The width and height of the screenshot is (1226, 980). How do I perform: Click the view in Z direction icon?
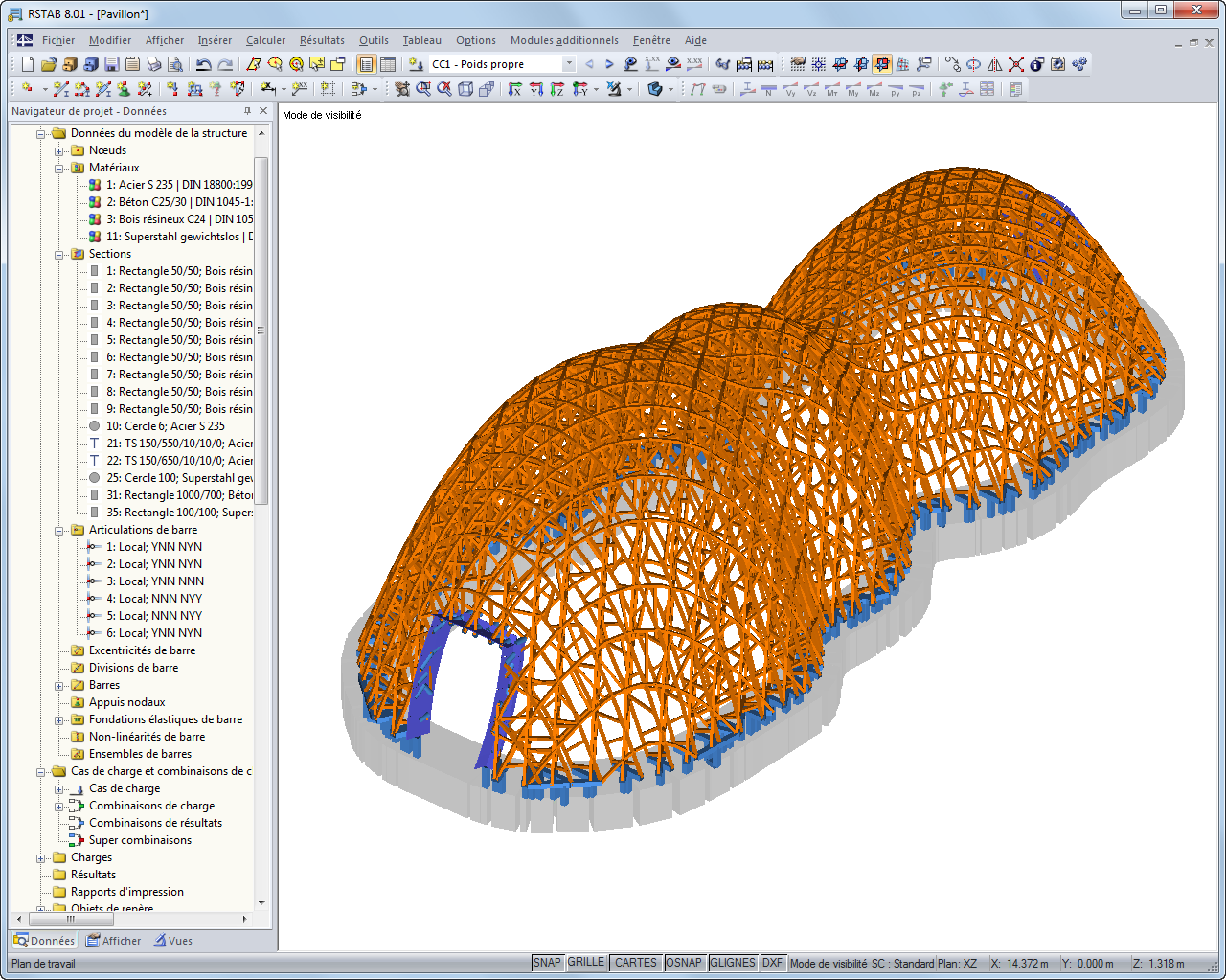click(x=557, y=89)
